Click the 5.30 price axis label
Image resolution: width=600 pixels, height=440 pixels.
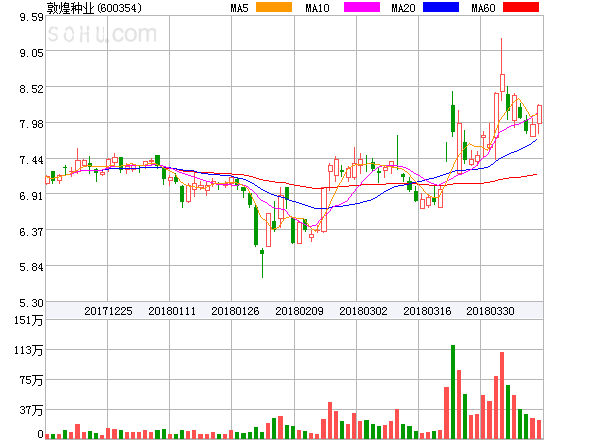click(31, 303)
